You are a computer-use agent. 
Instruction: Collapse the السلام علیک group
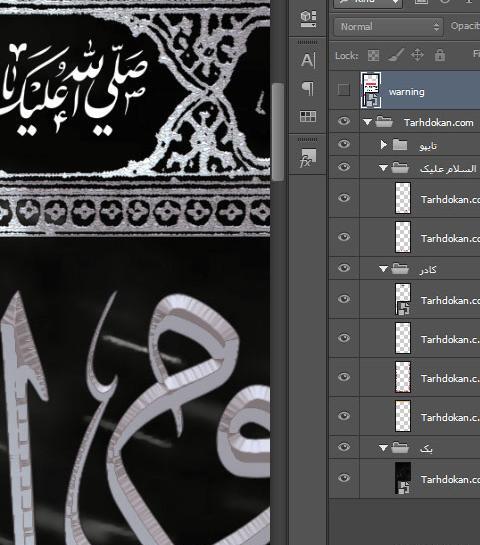tap(383, 168)
